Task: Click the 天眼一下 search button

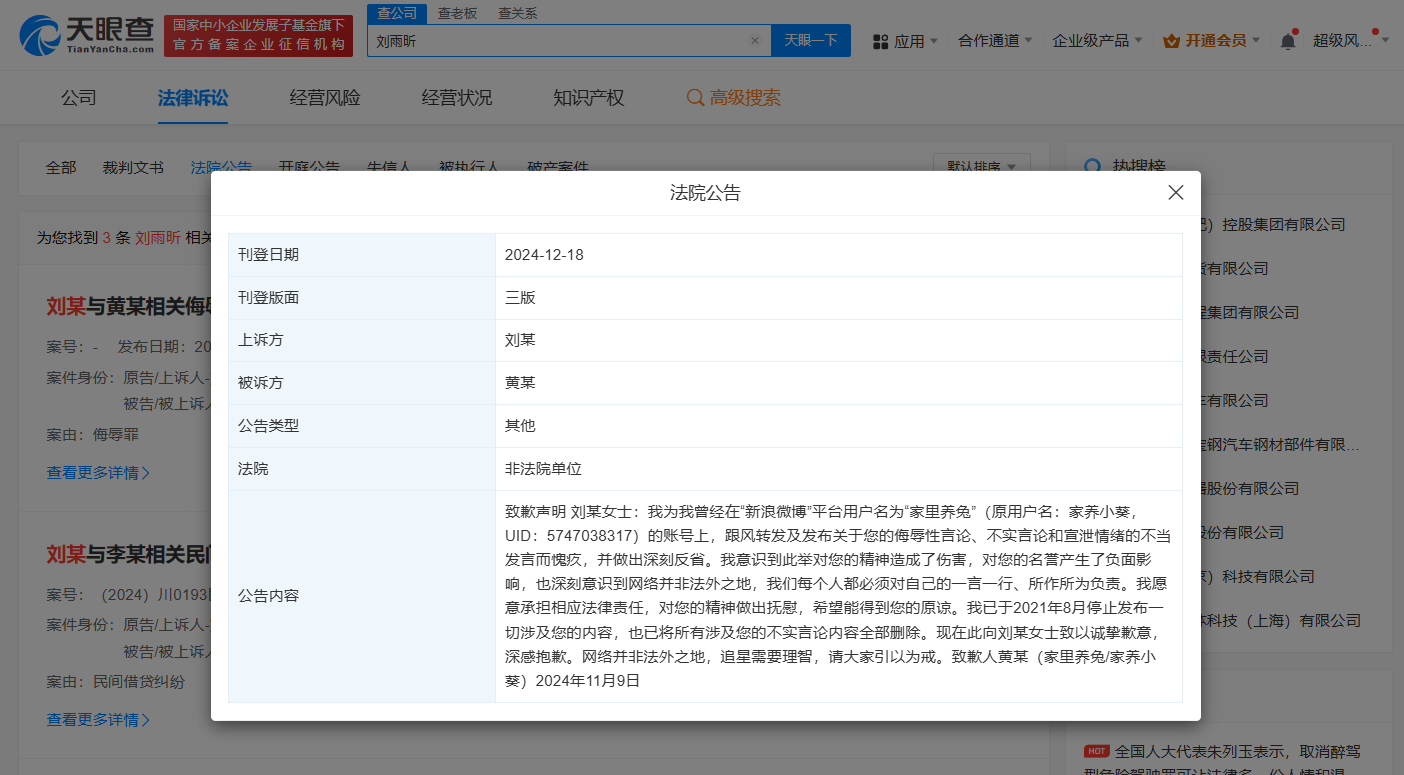Action: click(810, 41)
